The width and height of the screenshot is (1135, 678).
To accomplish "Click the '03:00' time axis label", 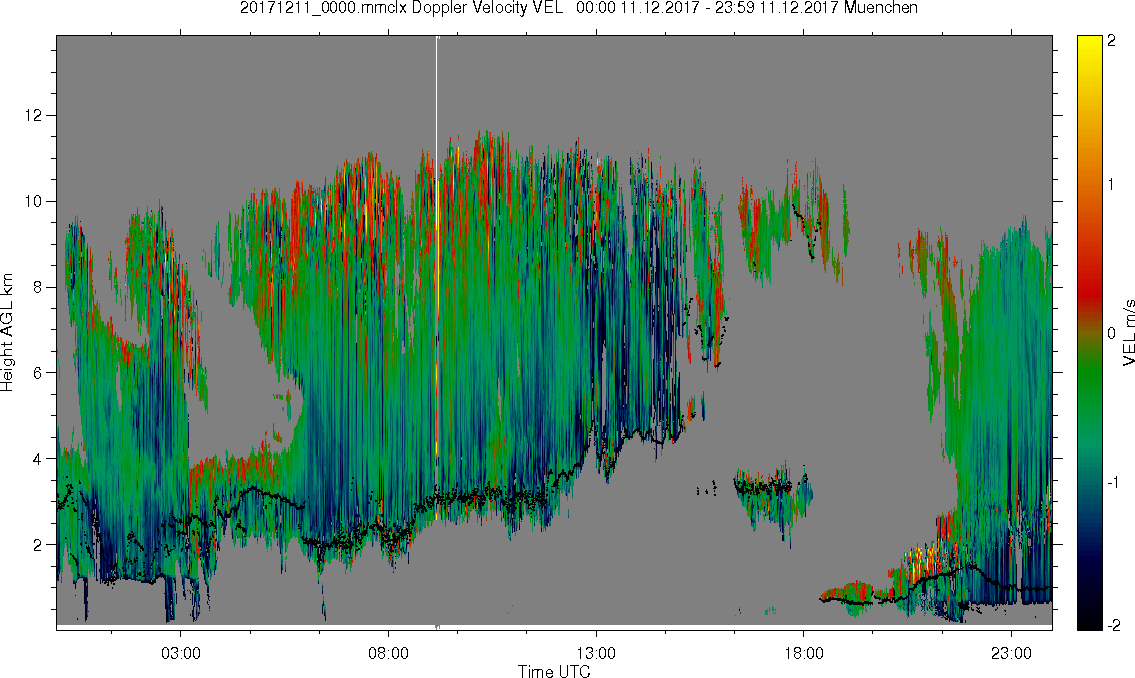I will [181, 653].
